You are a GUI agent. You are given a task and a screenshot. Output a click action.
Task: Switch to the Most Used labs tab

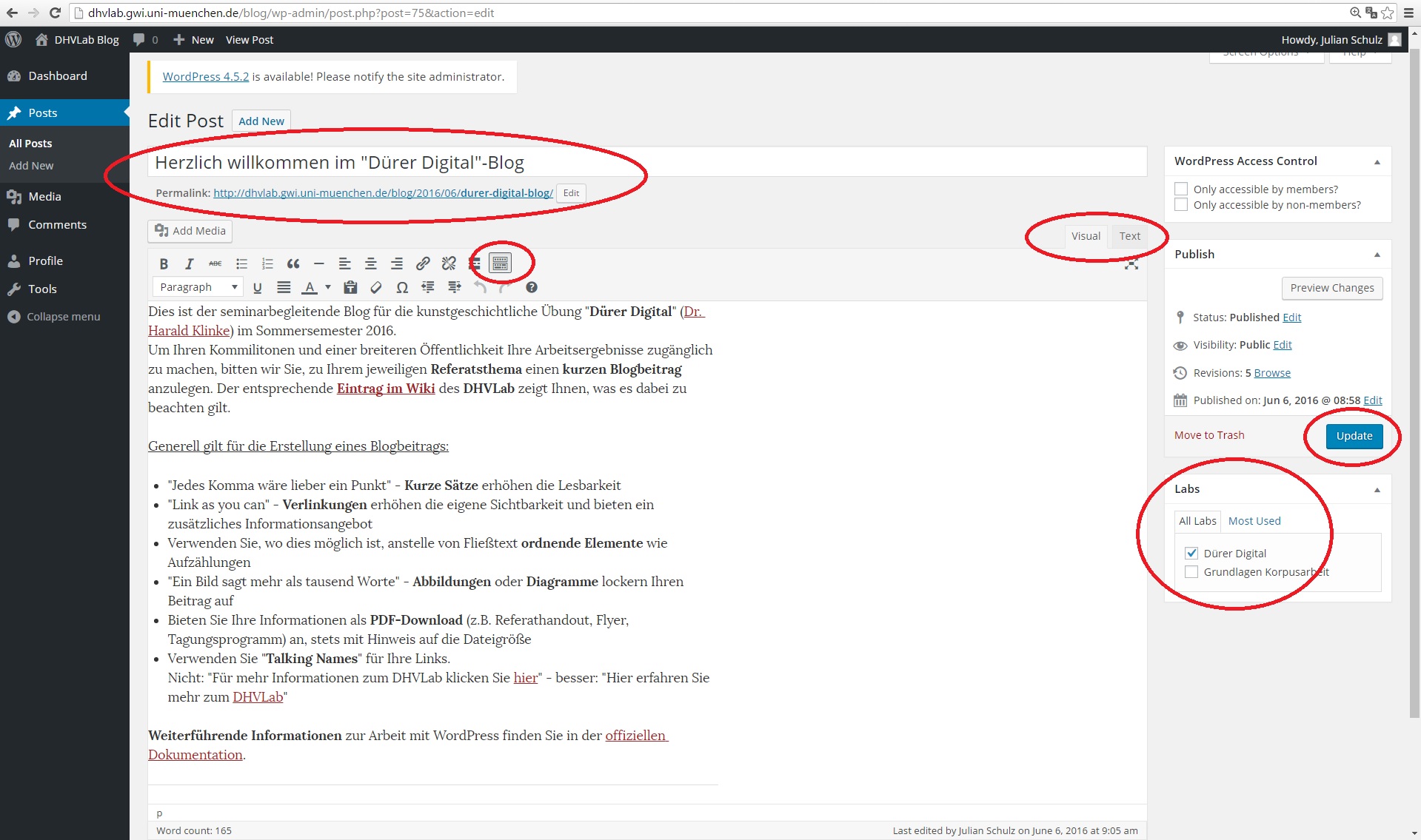click(x=1254, y=521)
